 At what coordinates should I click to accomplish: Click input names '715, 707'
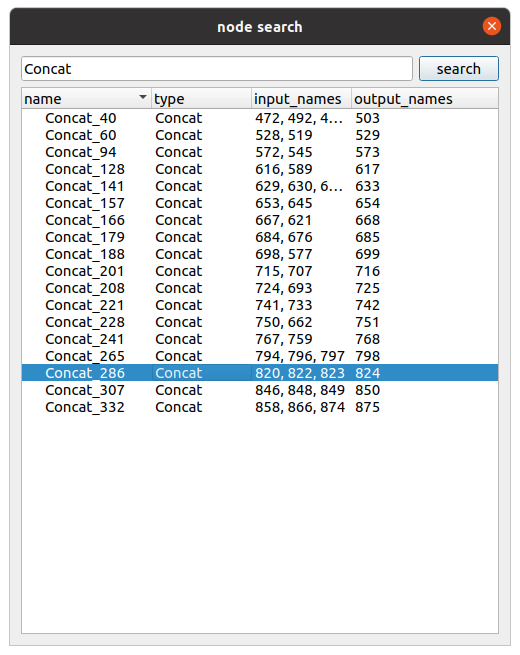coord(284,271)
